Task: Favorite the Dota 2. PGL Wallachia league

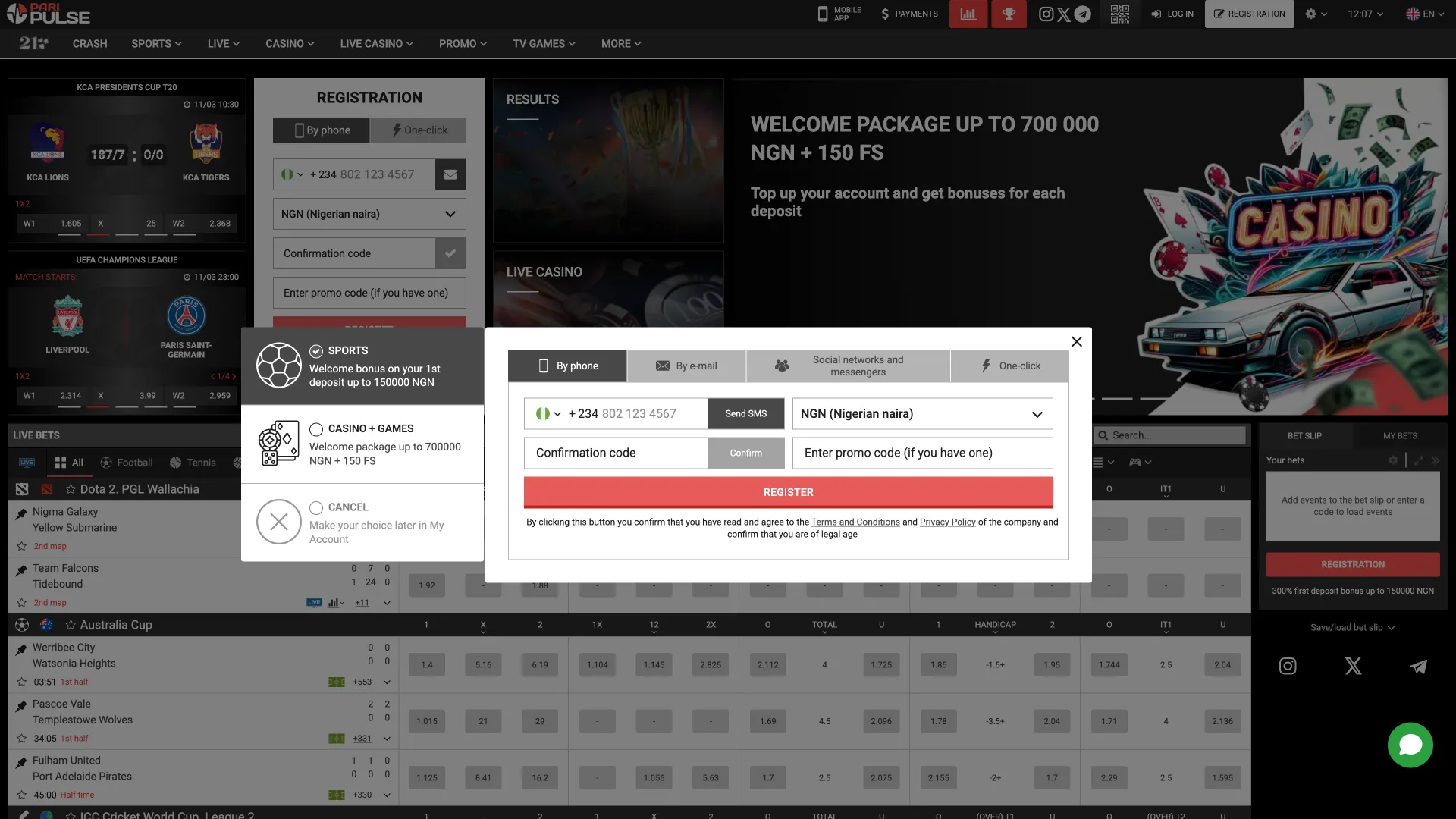Action: point(71,489)
